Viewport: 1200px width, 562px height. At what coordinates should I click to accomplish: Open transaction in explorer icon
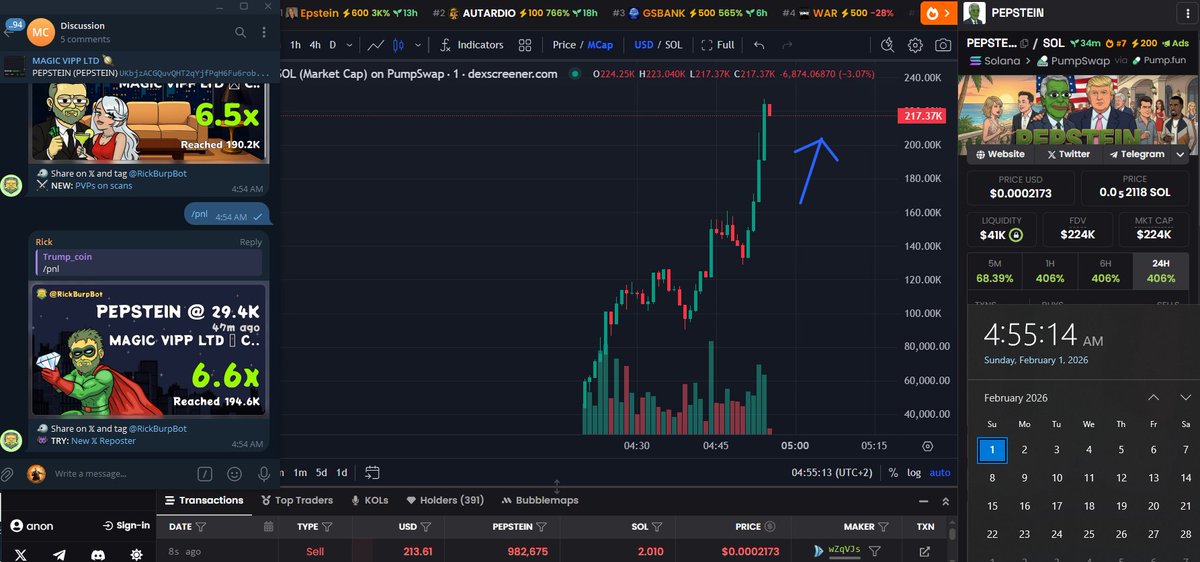924,551
